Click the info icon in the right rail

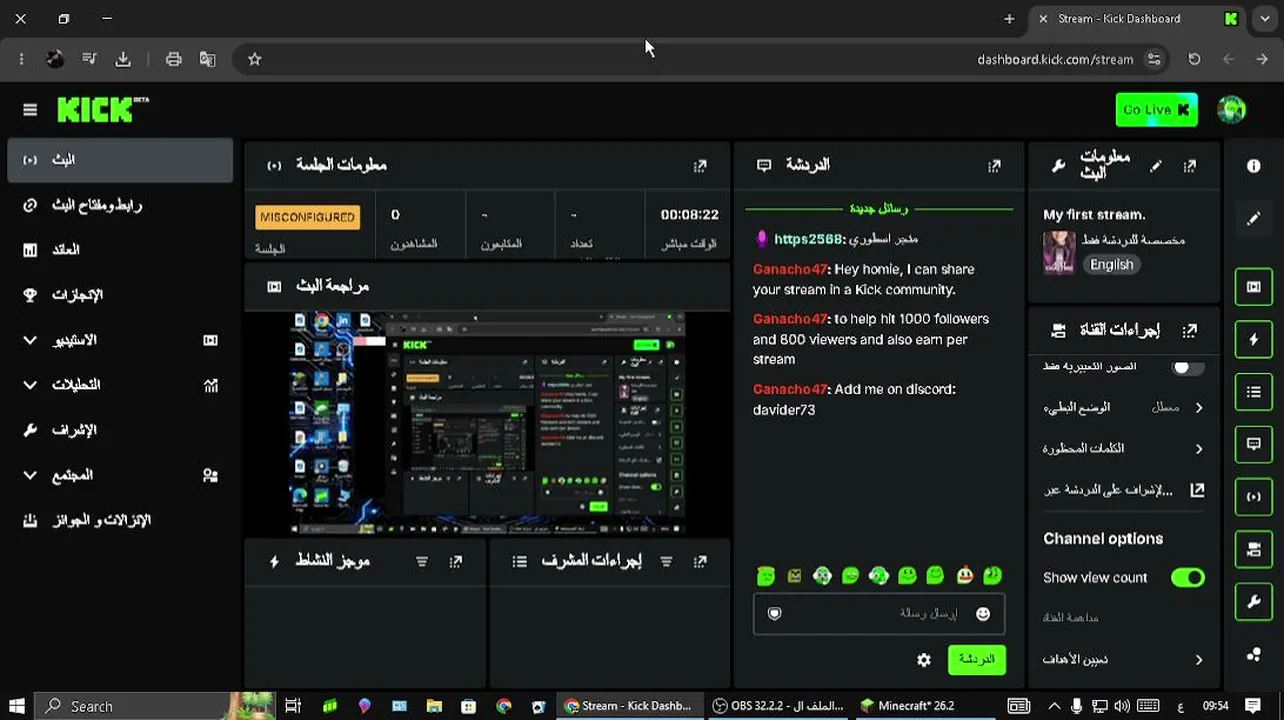(1254, 166)
